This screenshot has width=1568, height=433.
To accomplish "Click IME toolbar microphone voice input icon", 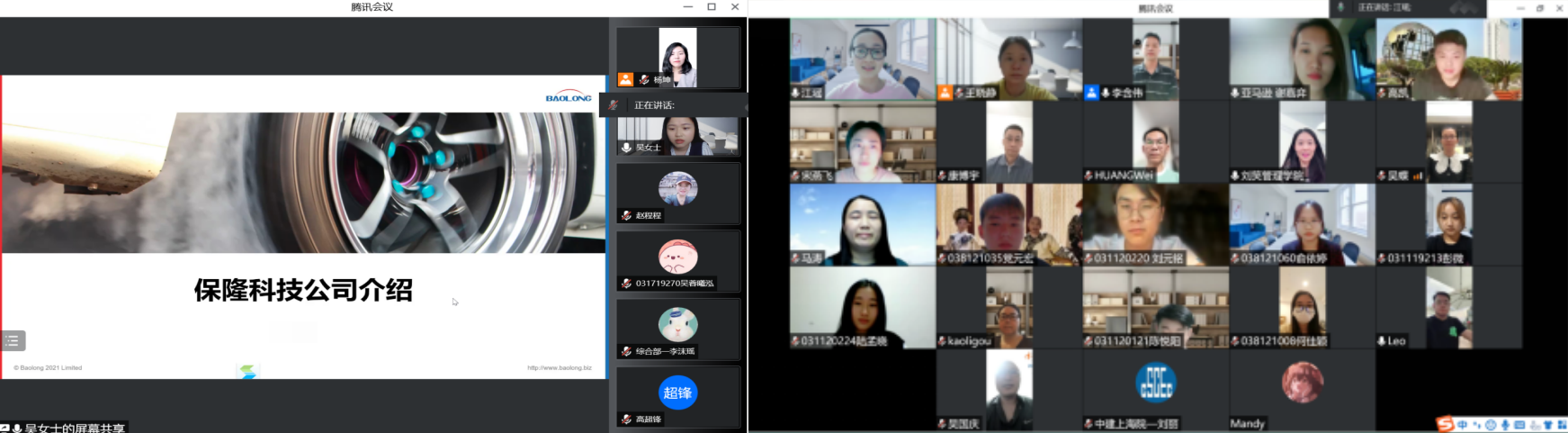I will point(1505,424).
